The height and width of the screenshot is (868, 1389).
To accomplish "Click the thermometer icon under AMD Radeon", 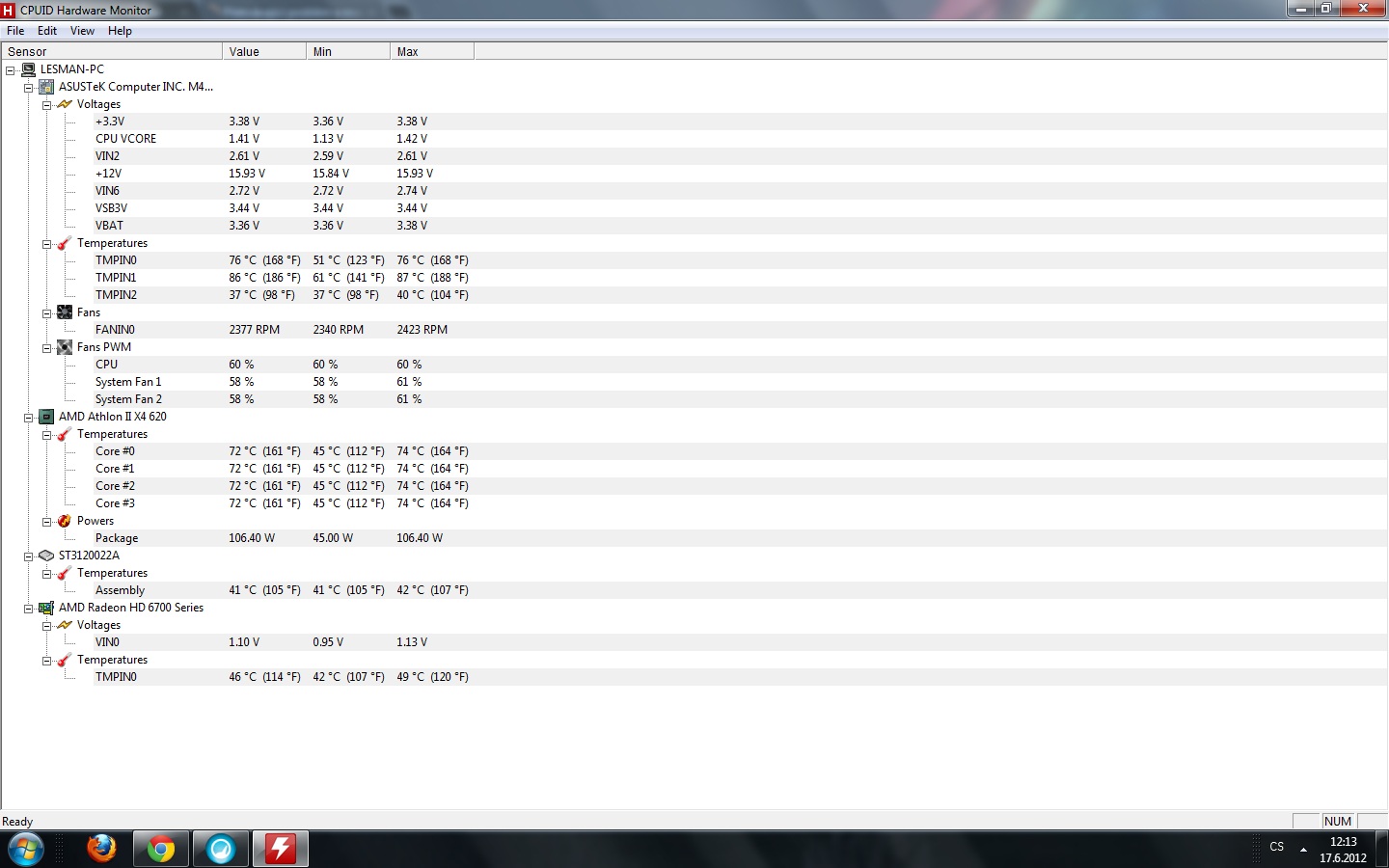I will pyautogui.click(x=65, y=660).
